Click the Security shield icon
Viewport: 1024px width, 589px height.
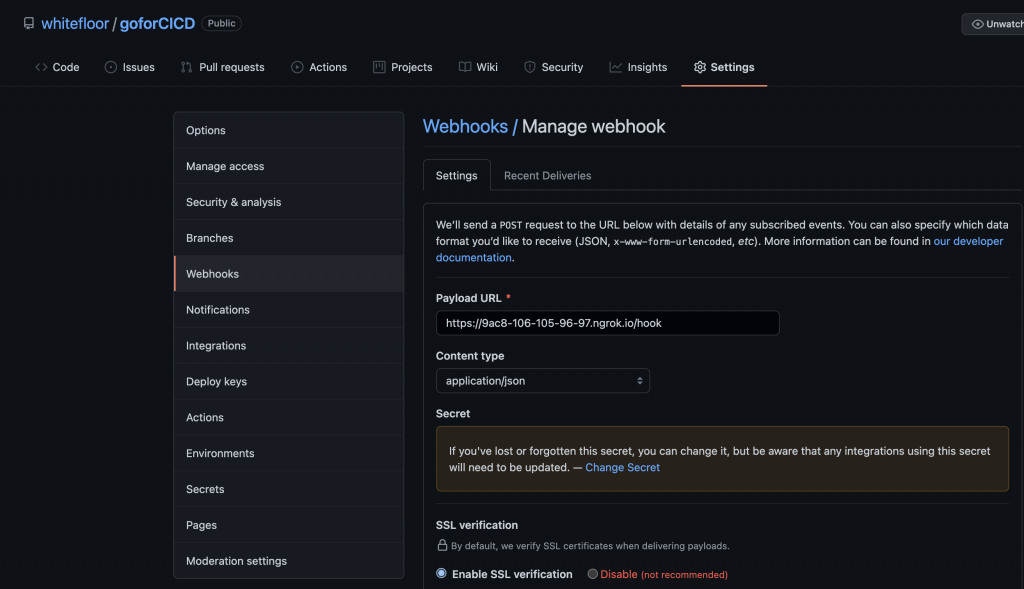(530, 67)
